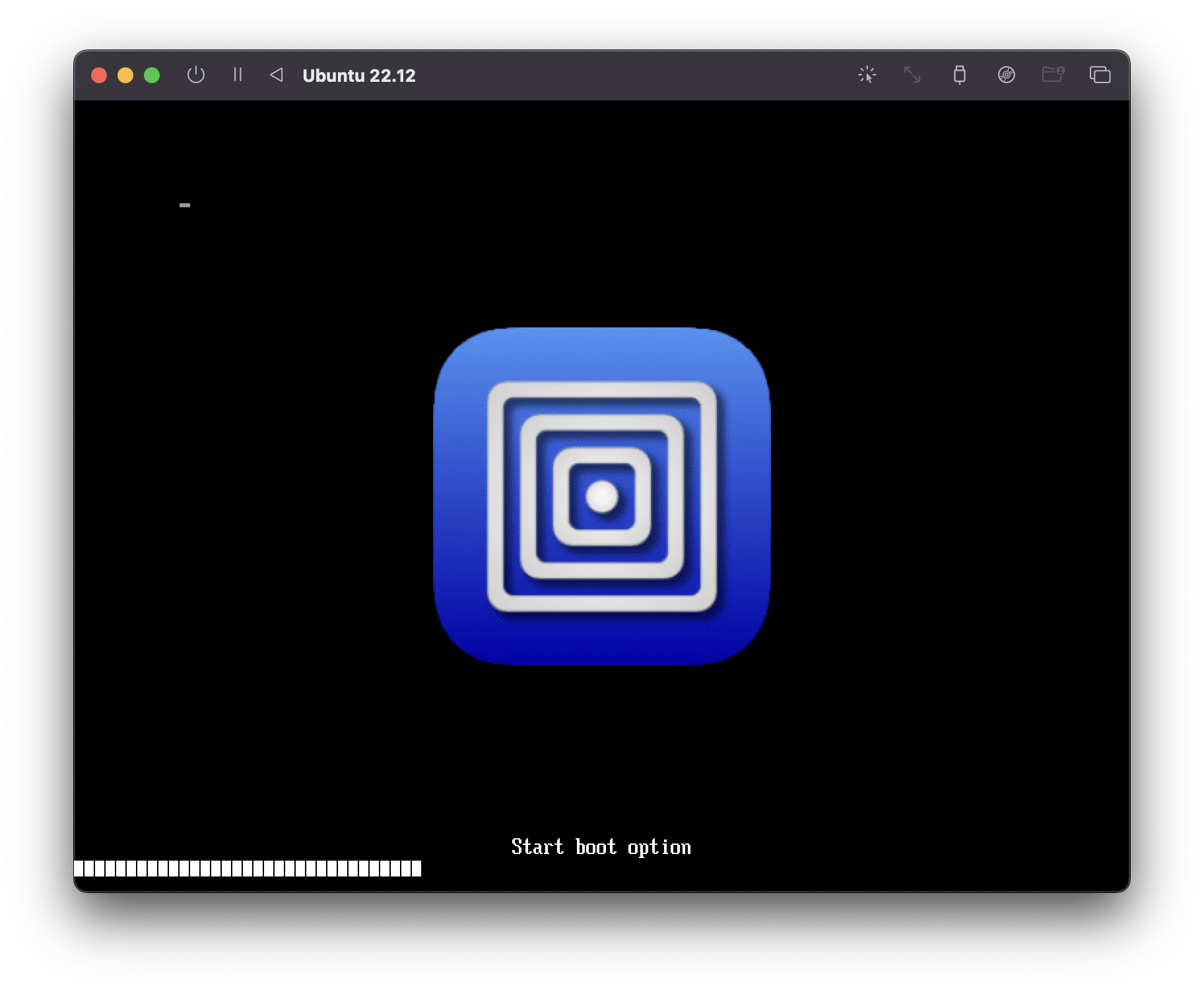Click the resize display arrows icon
The image size is (1204, 990).
tap(912, 75)
